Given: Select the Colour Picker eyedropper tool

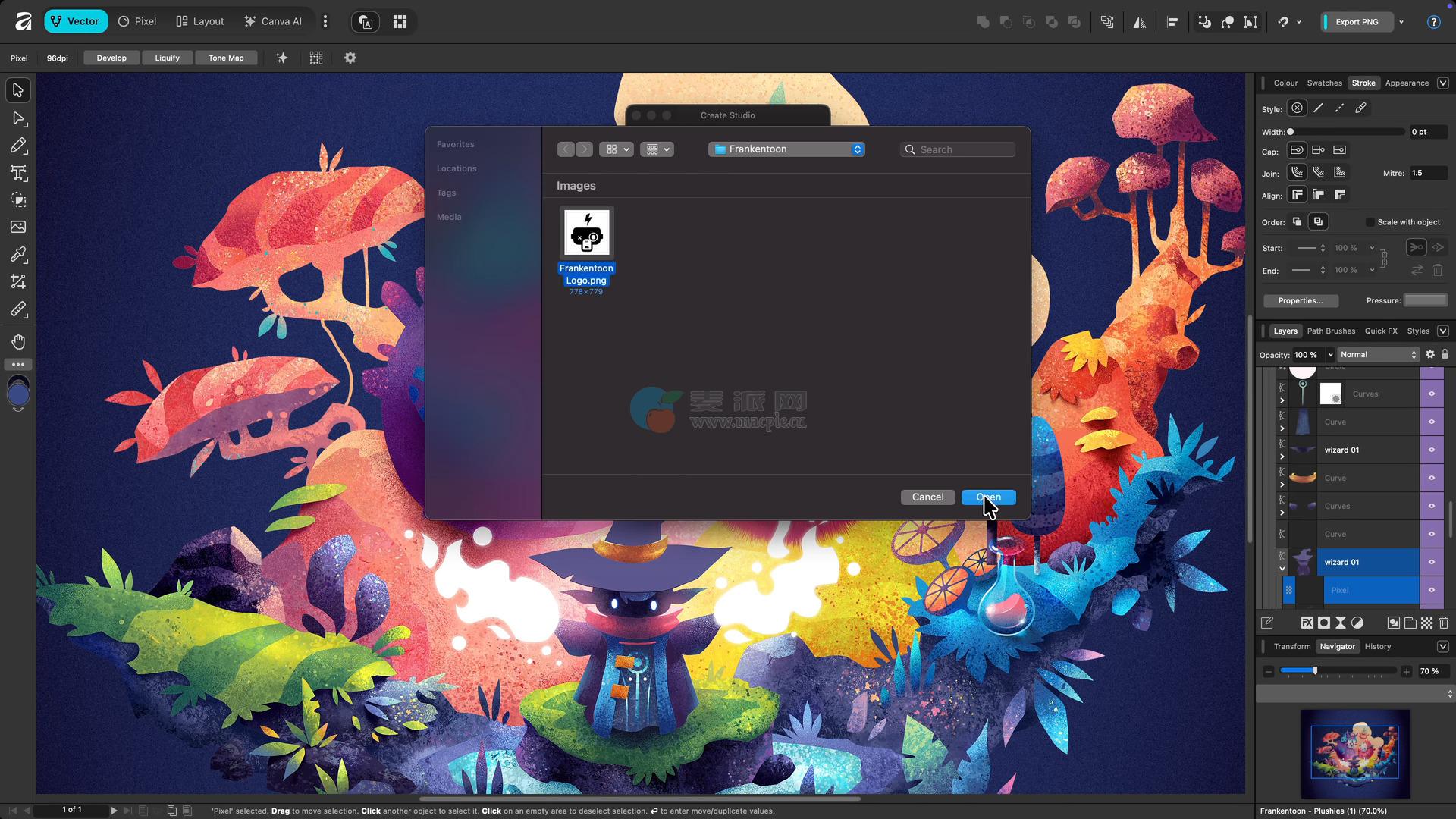Looking at the screenshot, I should point(18,254).
